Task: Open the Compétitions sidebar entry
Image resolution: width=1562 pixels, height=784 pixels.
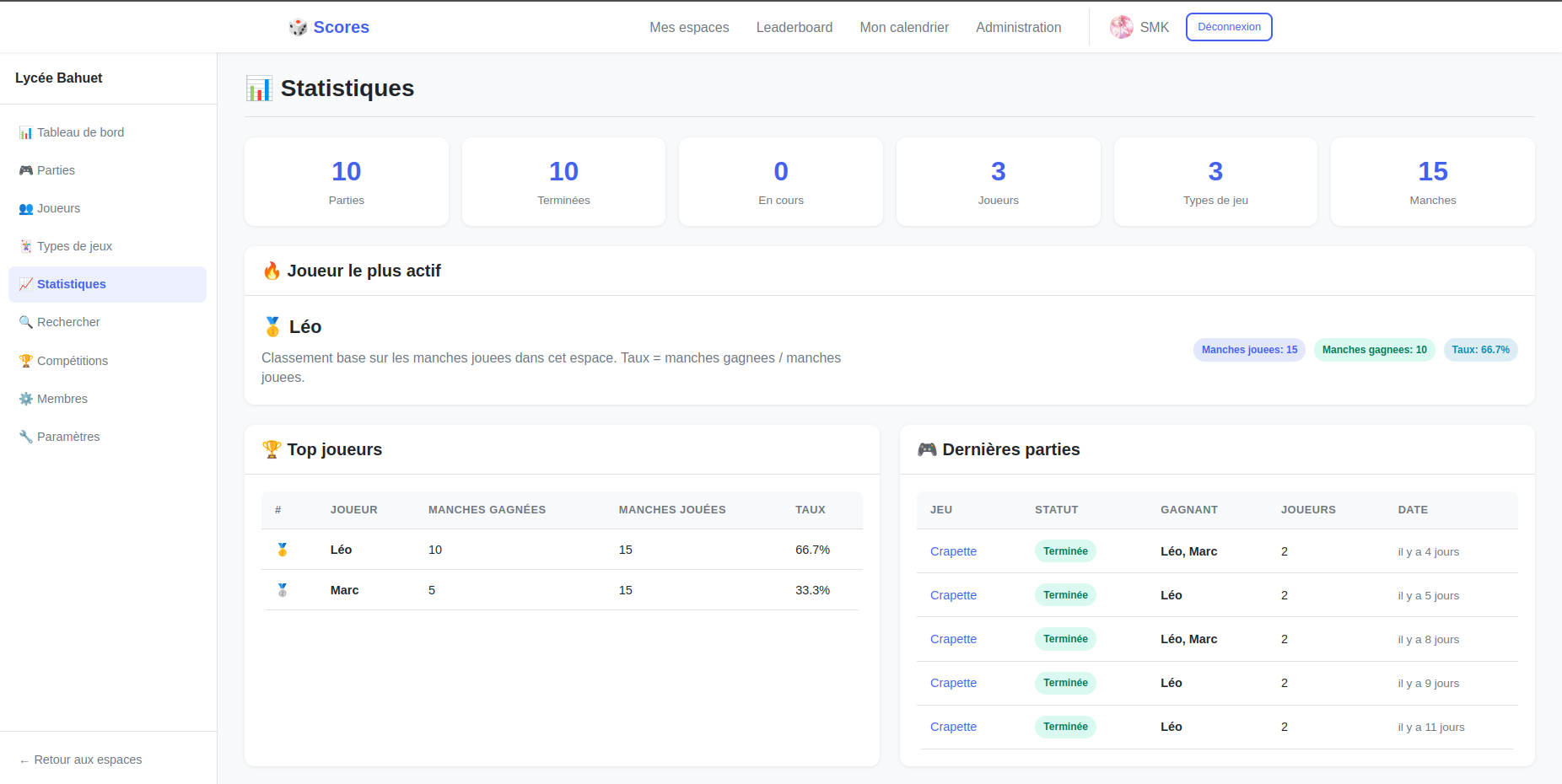Action: coord(108,361)
